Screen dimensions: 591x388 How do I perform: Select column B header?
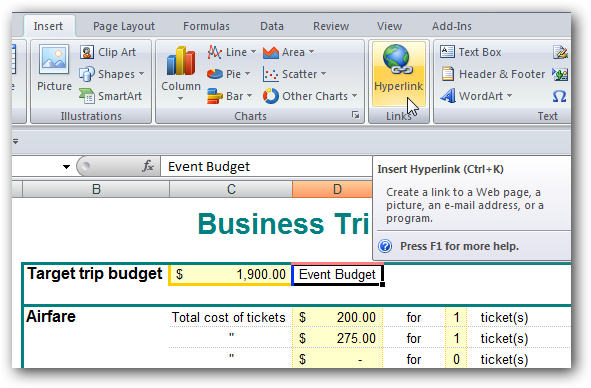pyautogui.click(x=96, y=189)
